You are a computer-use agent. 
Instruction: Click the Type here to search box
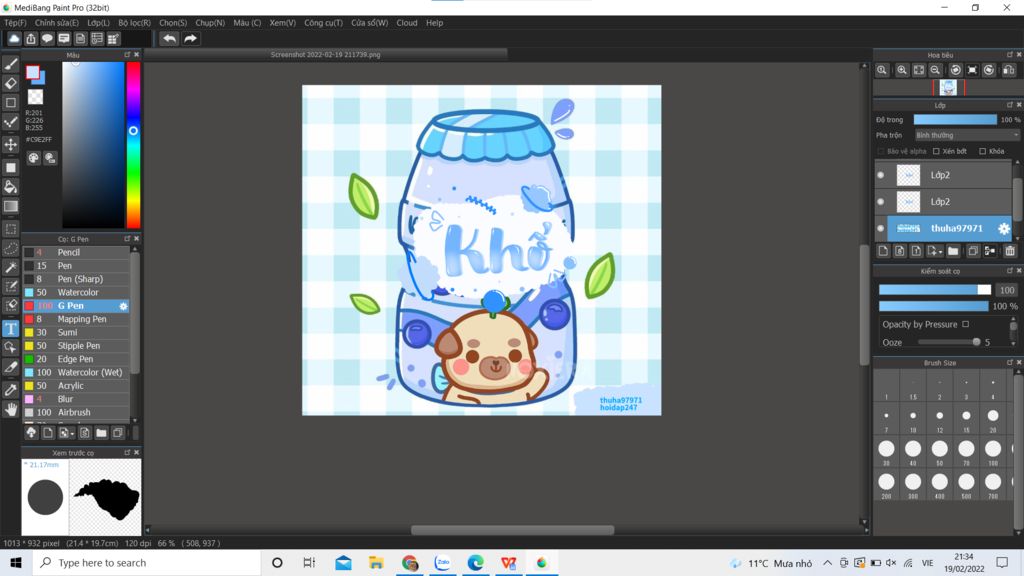147,563
